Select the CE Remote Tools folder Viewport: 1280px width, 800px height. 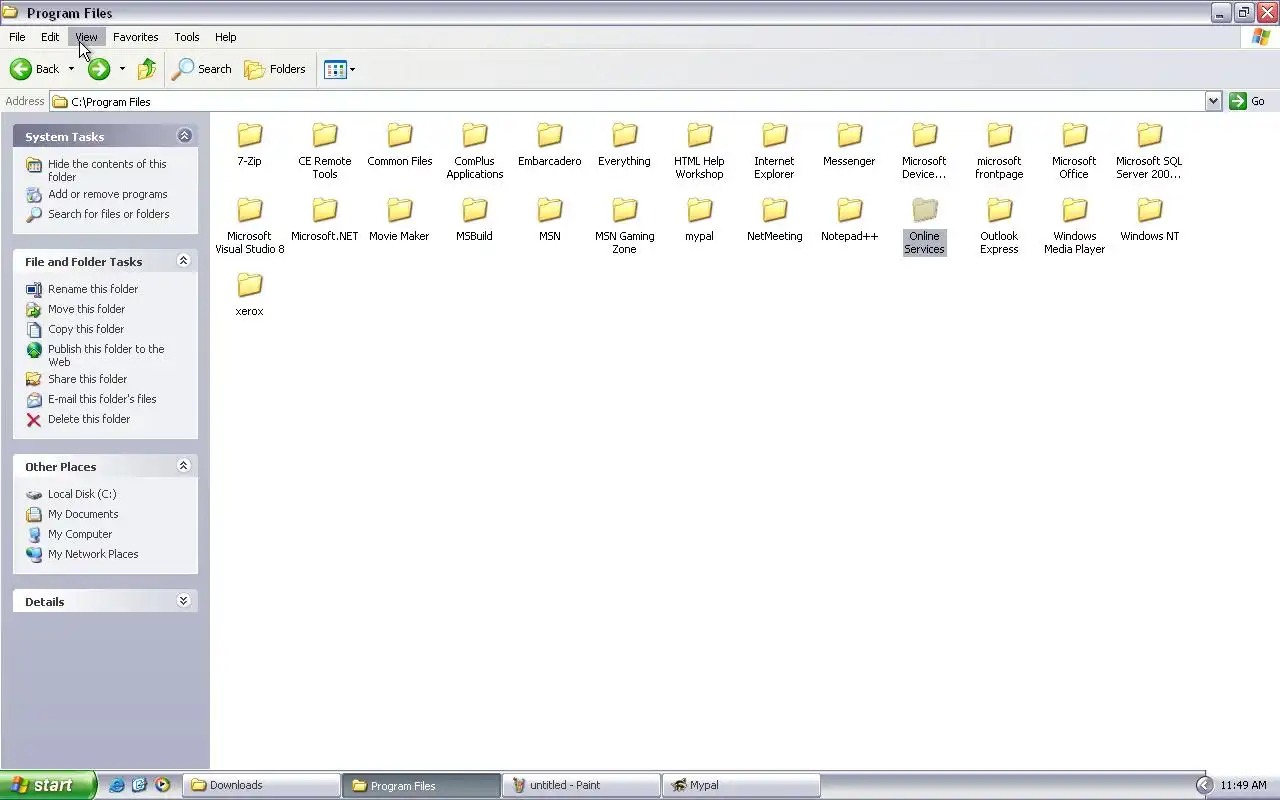point(325,150)
